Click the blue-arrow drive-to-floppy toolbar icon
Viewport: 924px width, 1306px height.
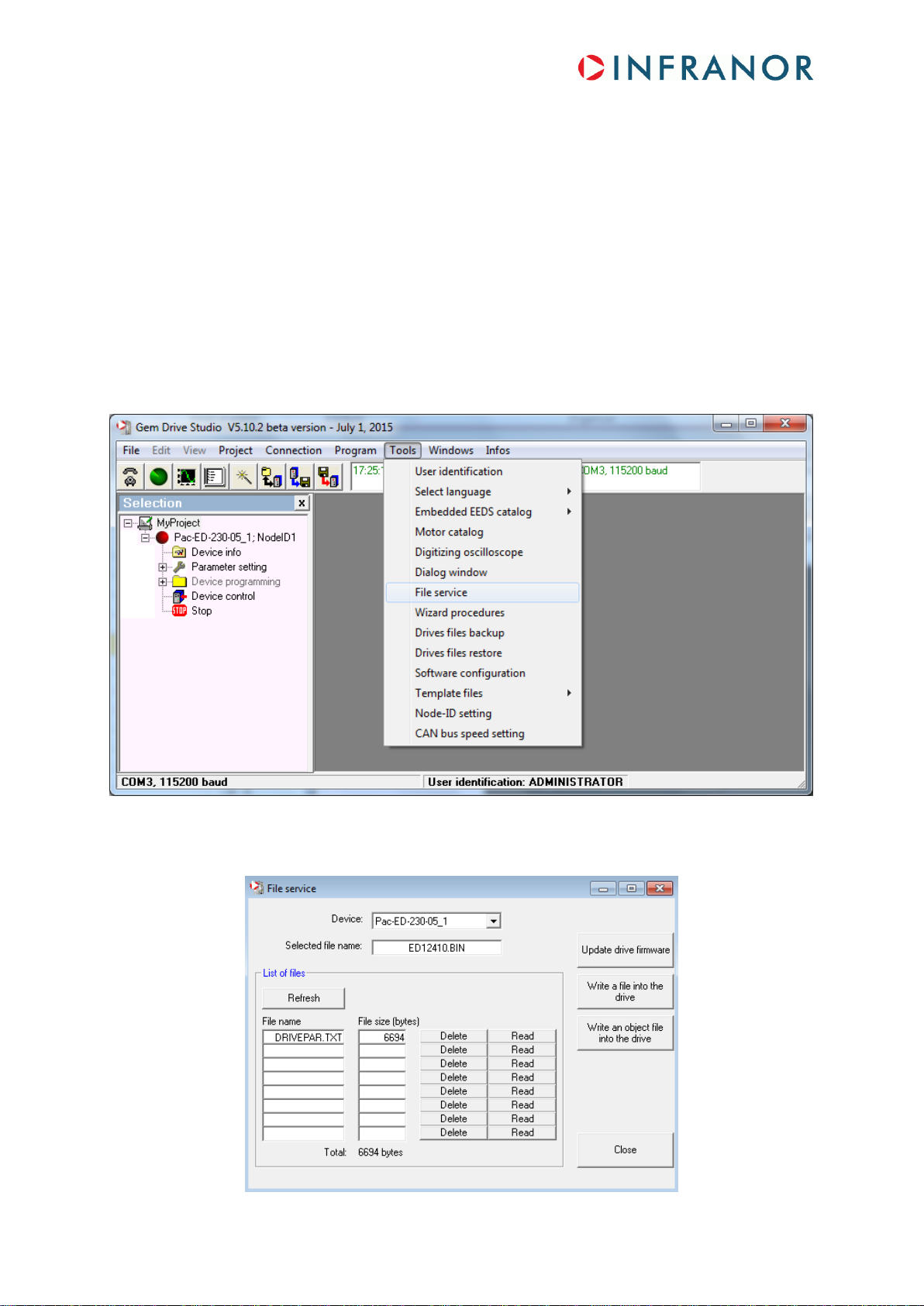300,477
